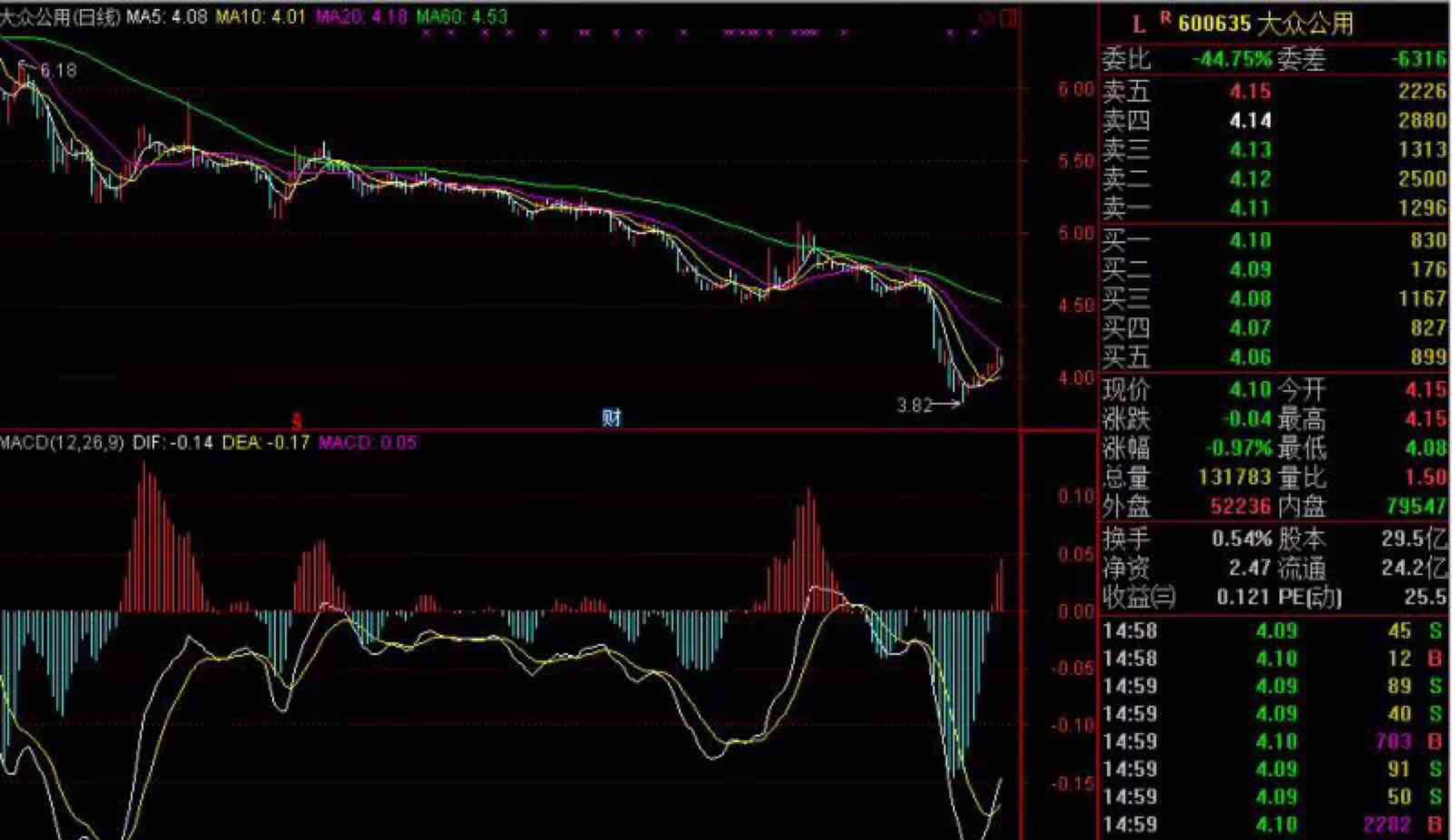
Task: Click the 6.00 price axis label
Action: click(x=1076, y=89)
